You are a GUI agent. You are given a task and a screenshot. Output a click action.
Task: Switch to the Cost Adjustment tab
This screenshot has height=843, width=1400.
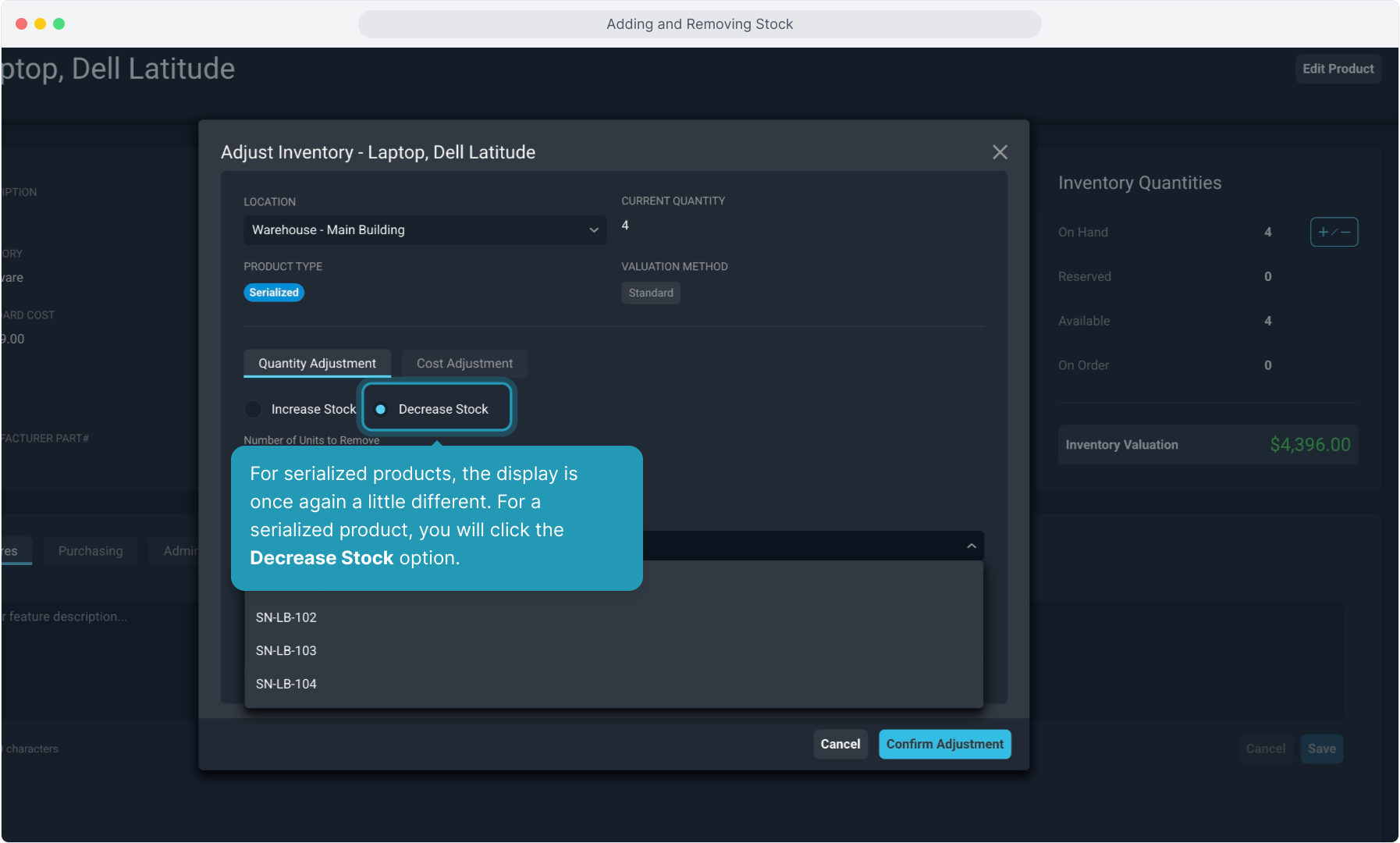click(464, 364)
